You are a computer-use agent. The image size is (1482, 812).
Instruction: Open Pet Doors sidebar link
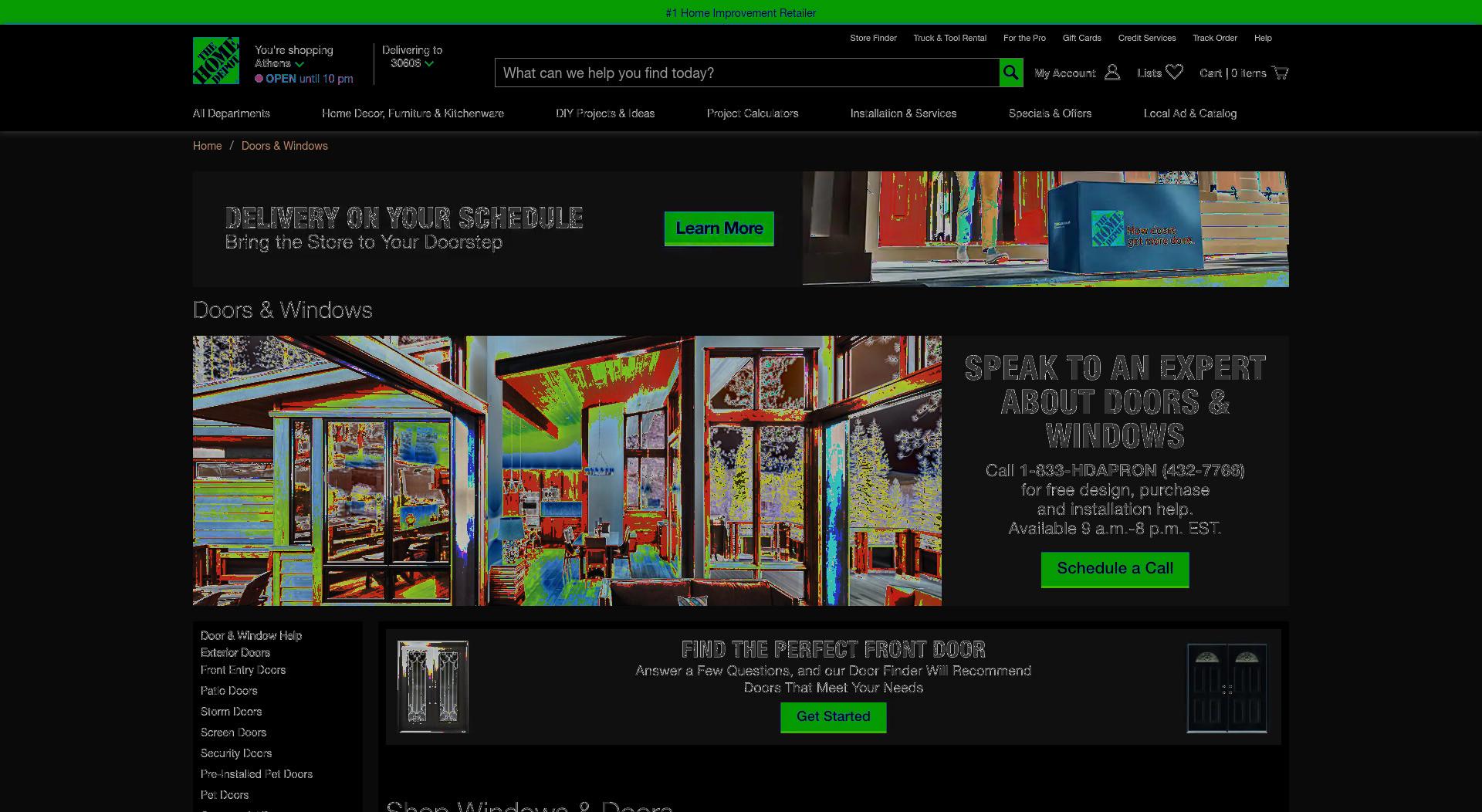click(225, 795)
